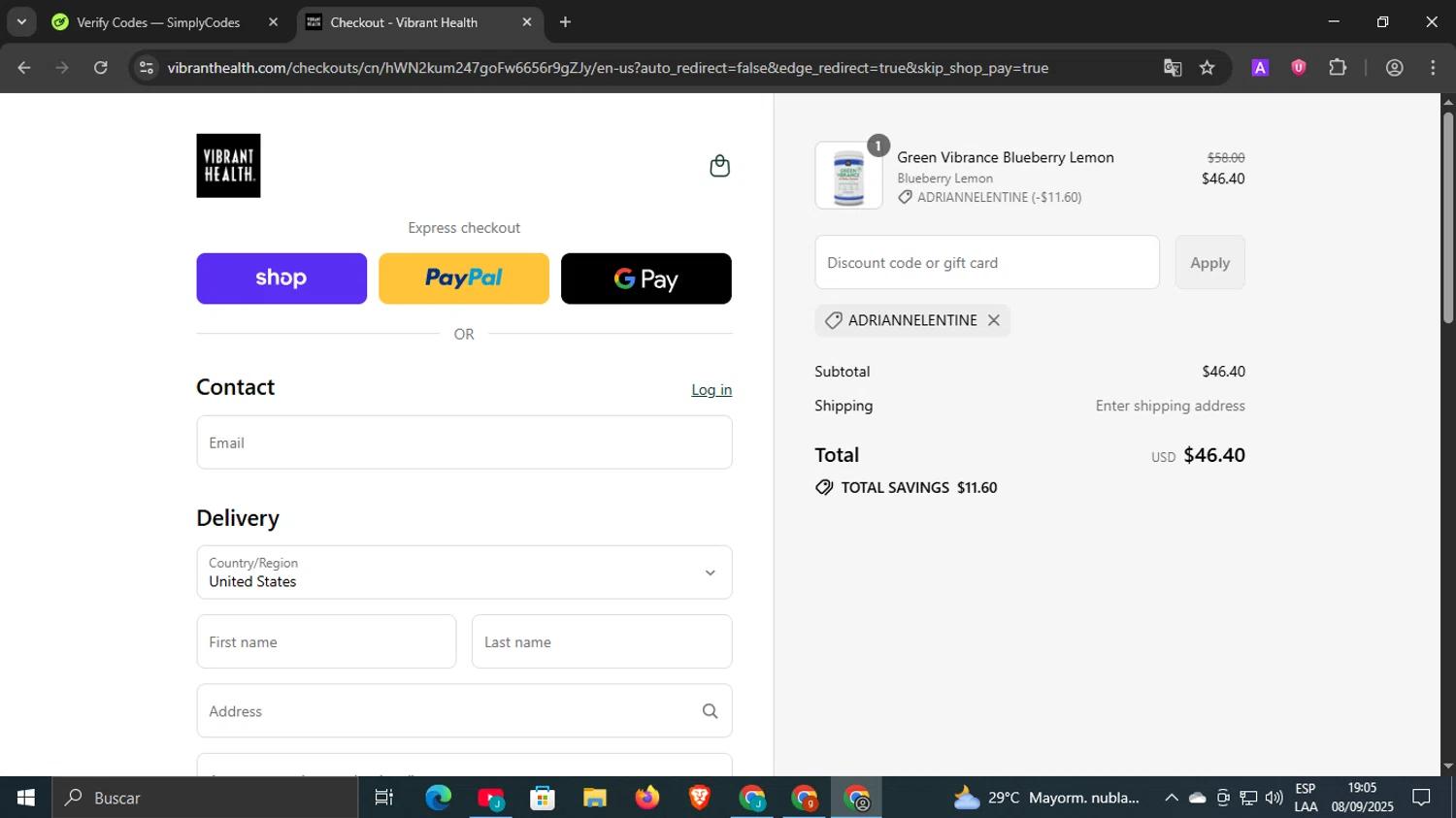The height and width of the screenshot is (818, 1456).
Task: Focus the discount code or gift card field
Action: coord(987,262)
